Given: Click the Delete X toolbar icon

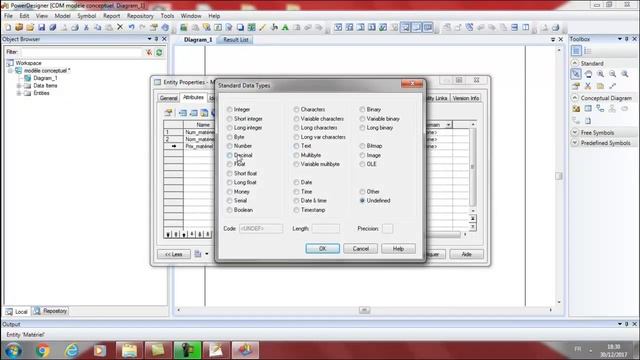Looking at the screenshot, I should click(x=120, y=27).
